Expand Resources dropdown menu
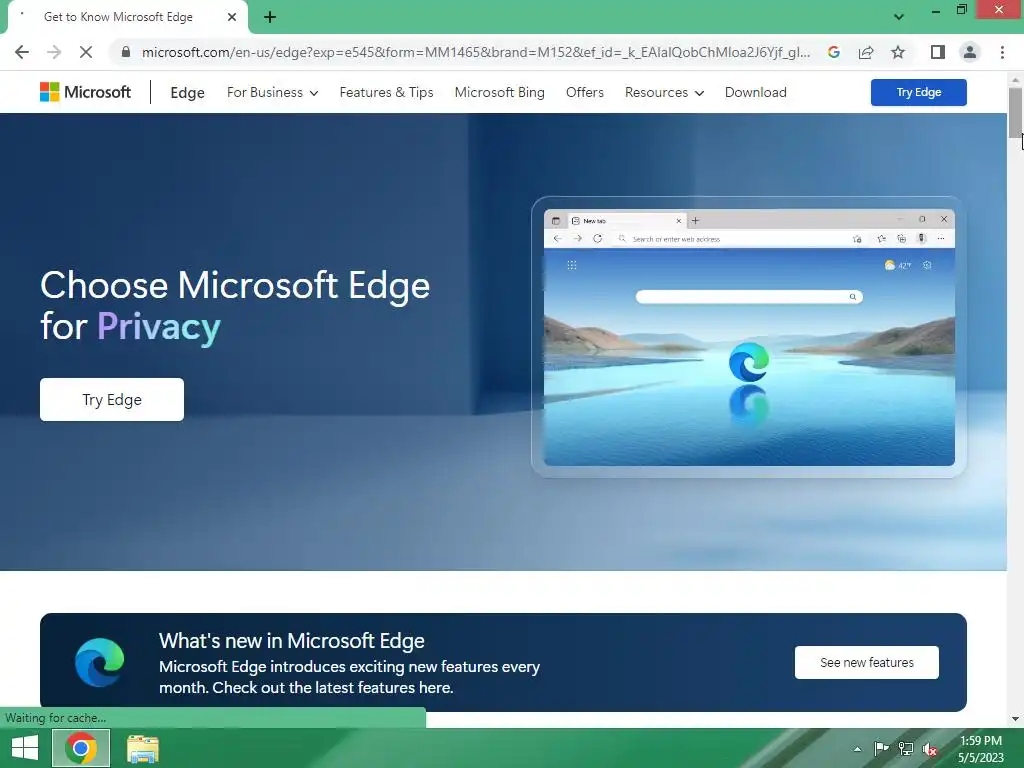This screenshot has height=768, width=1024. (664, 93)
